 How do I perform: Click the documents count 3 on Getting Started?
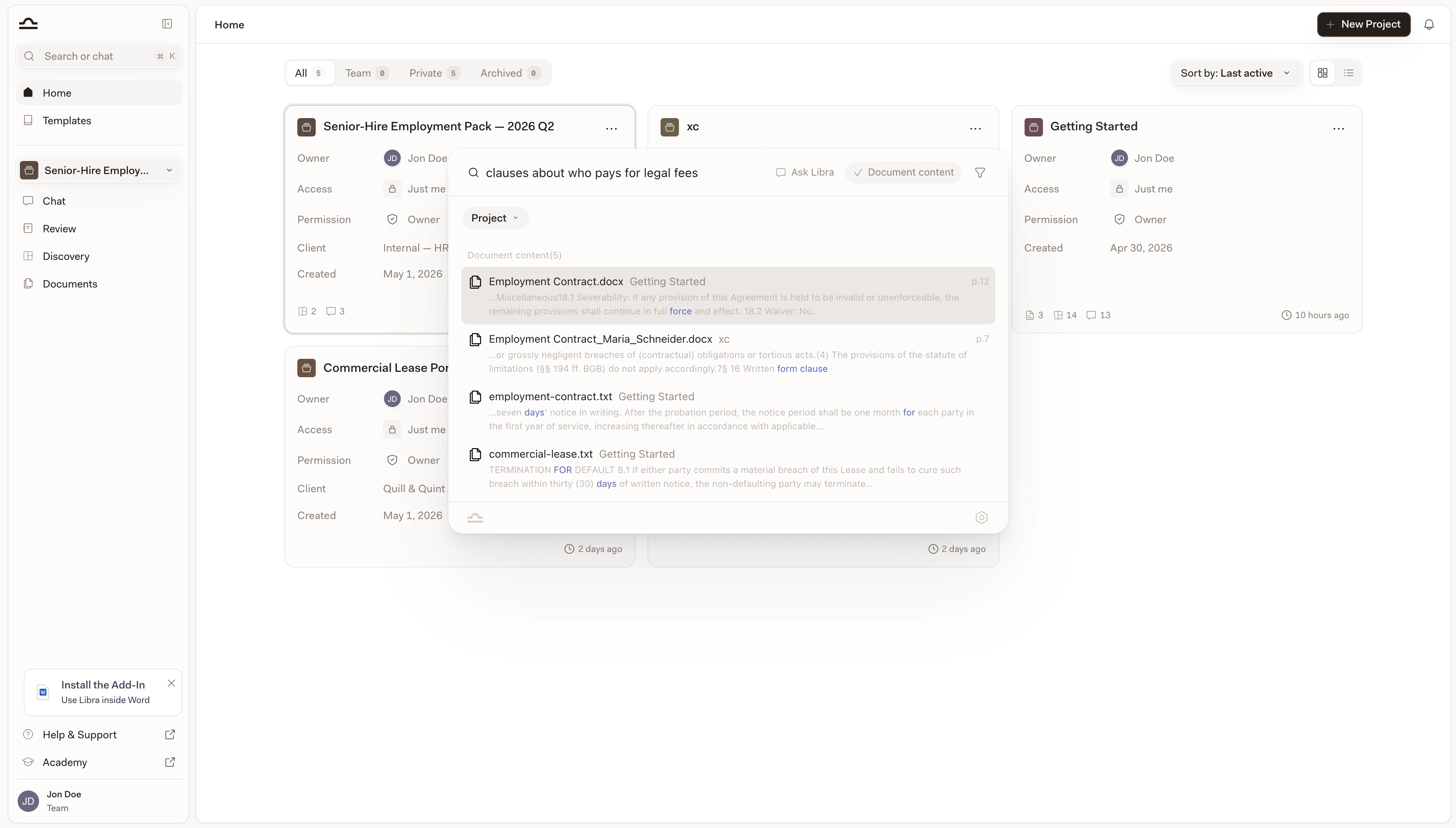pyautogui.click(x=1034, y=315)
